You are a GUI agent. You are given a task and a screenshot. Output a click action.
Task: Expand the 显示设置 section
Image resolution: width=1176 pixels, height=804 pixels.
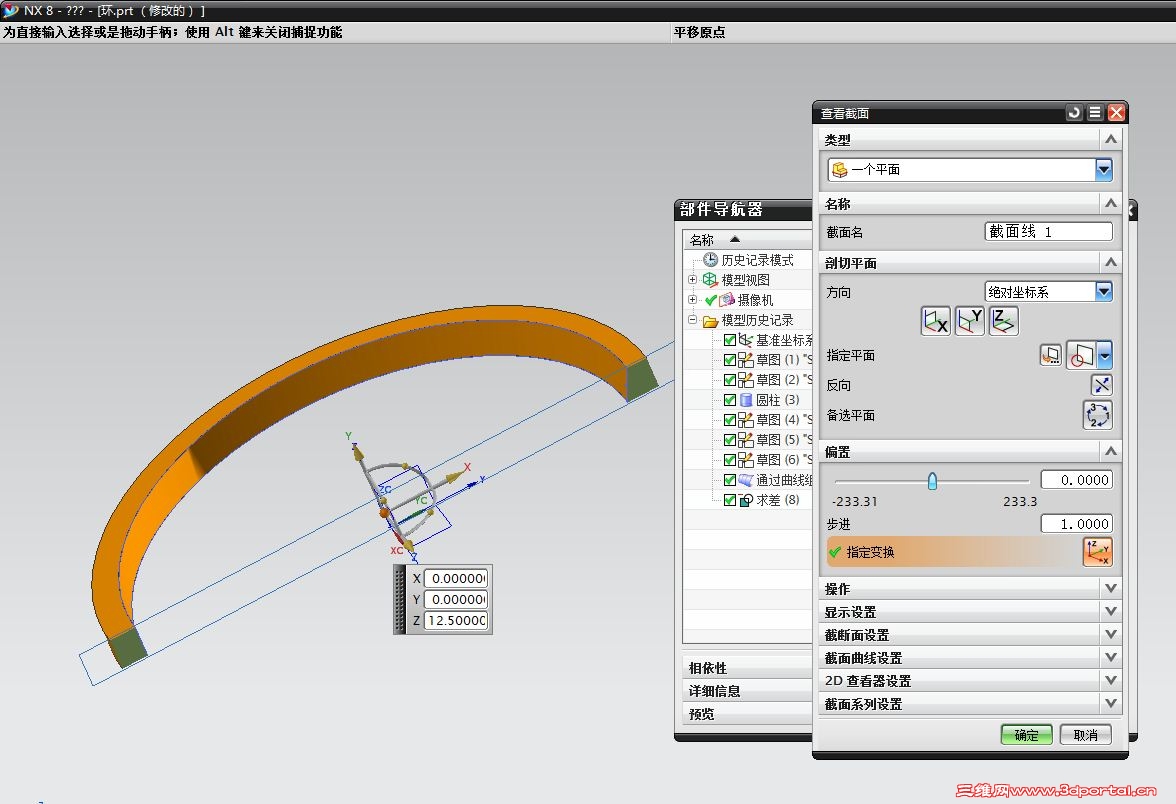[1111, 612]
